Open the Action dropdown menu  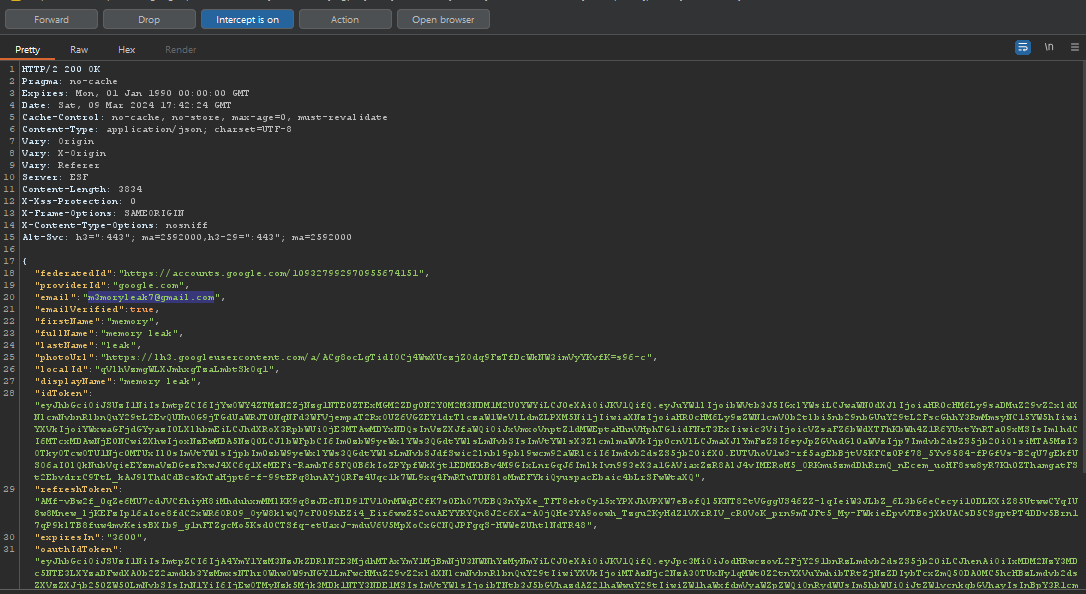(x=344, y=19)
